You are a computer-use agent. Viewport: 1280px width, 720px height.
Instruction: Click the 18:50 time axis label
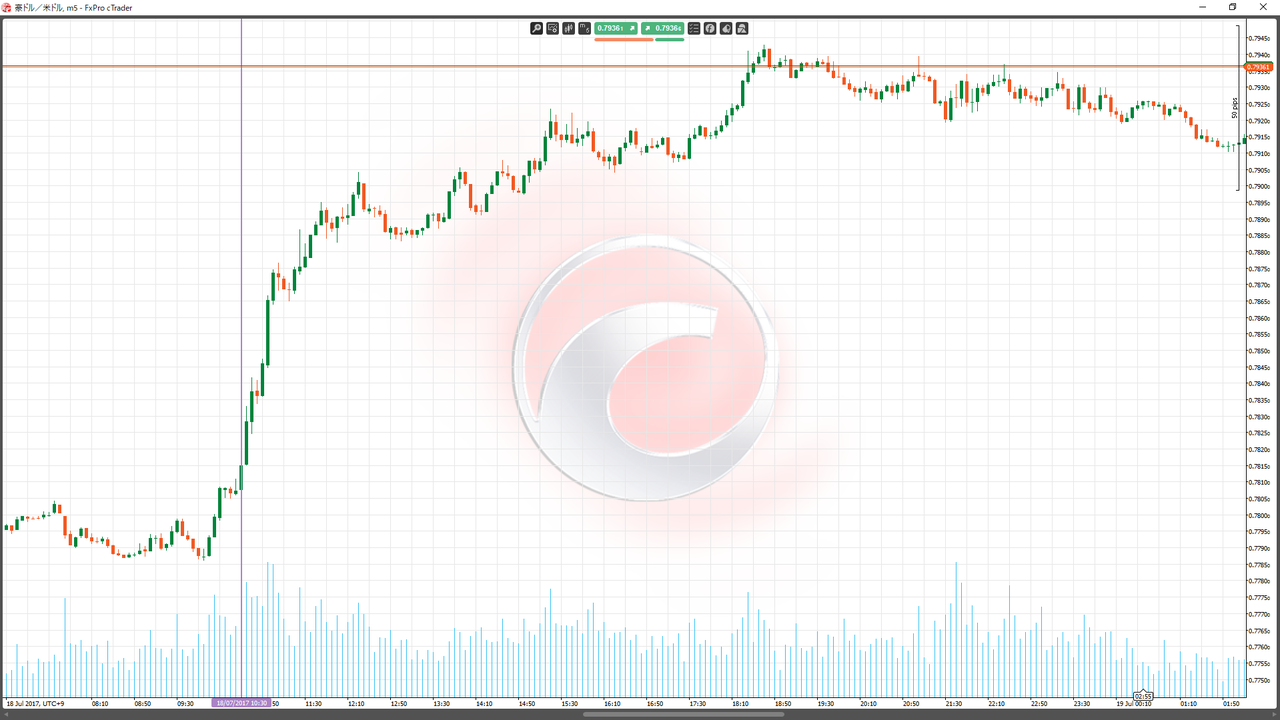tap(783, 703)
